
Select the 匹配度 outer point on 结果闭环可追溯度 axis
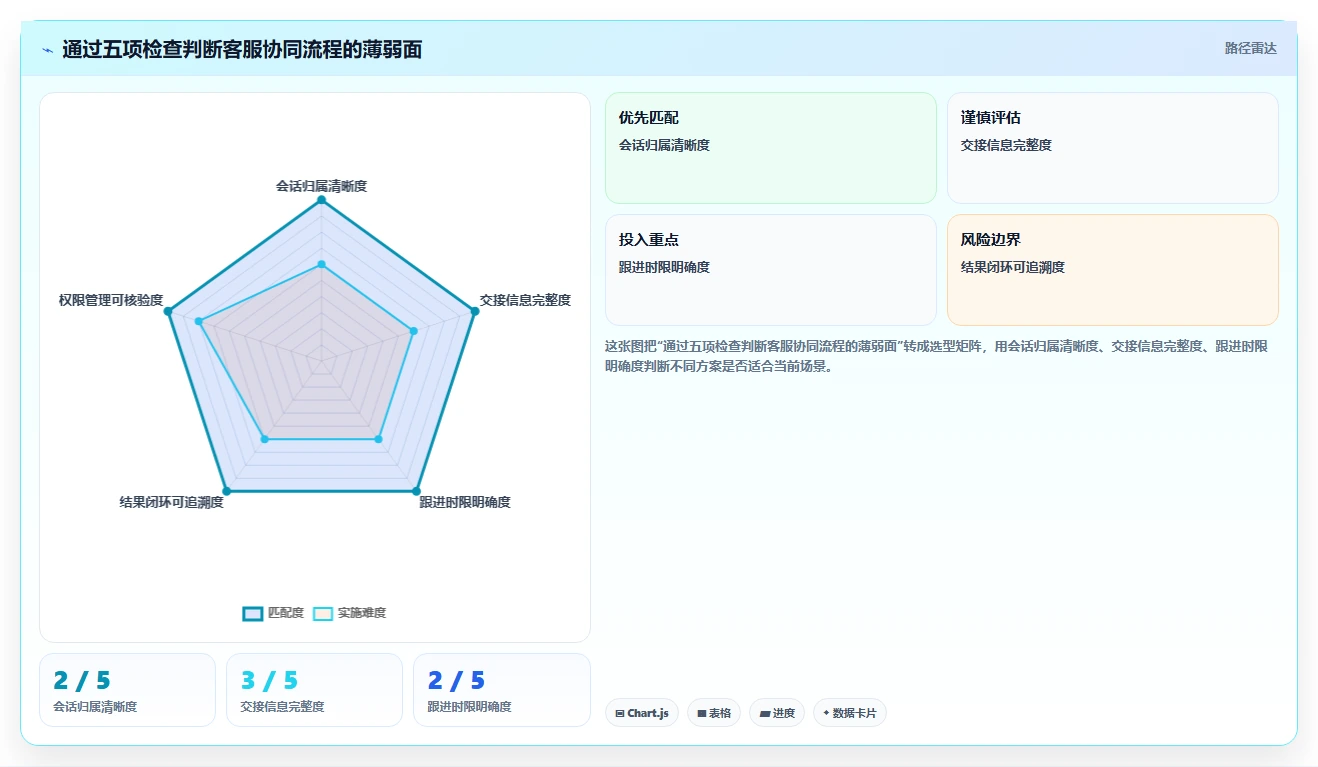(226, 490)
